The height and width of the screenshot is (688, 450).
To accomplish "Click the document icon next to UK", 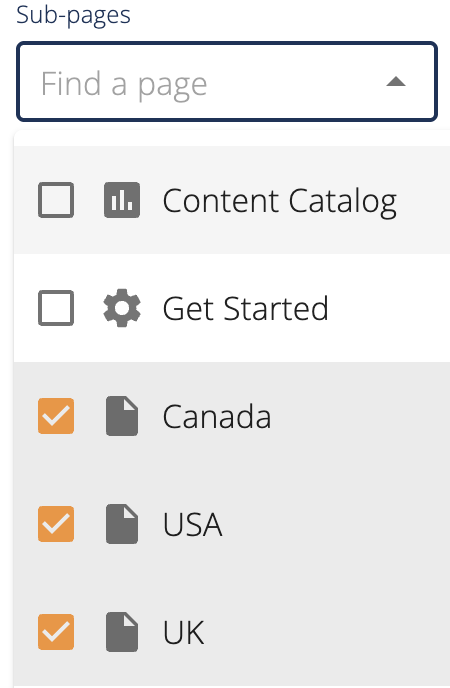I will pos(122,632).
